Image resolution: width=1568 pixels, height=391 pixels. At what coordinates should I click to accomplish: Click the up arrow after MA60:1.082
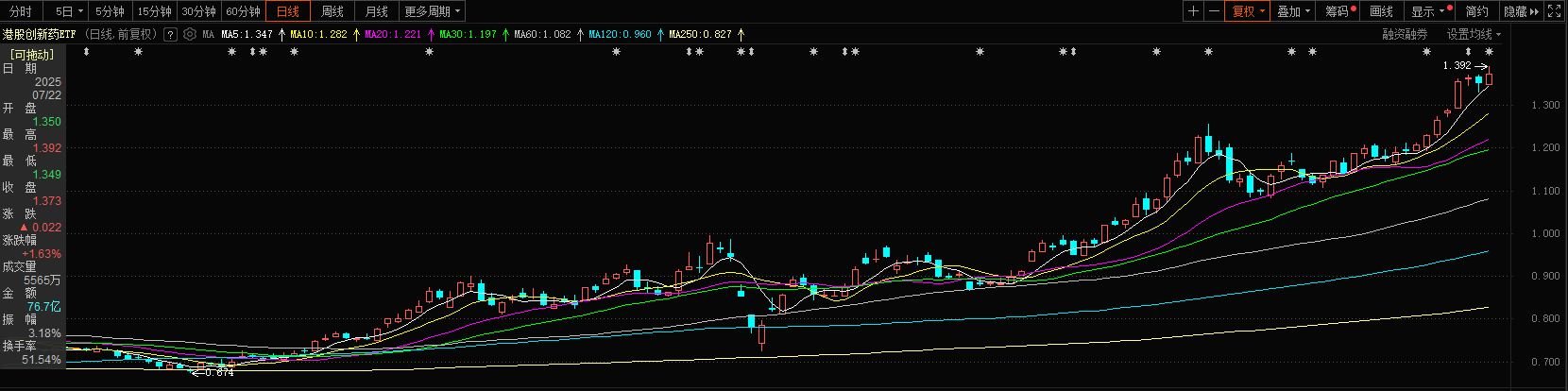(580, 34)
